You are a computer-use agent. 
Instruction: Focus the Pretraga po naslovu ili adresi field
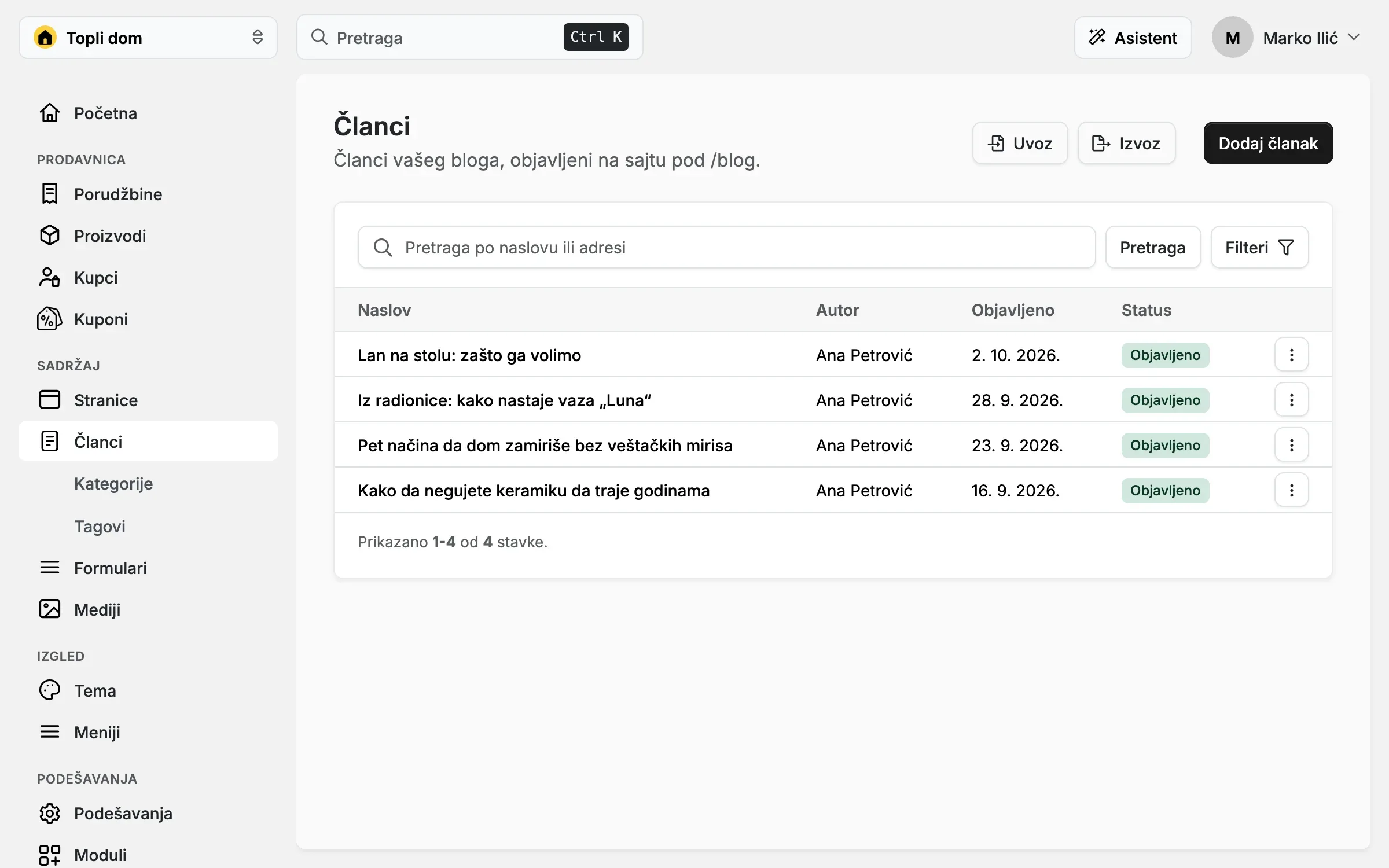point(726,247)
